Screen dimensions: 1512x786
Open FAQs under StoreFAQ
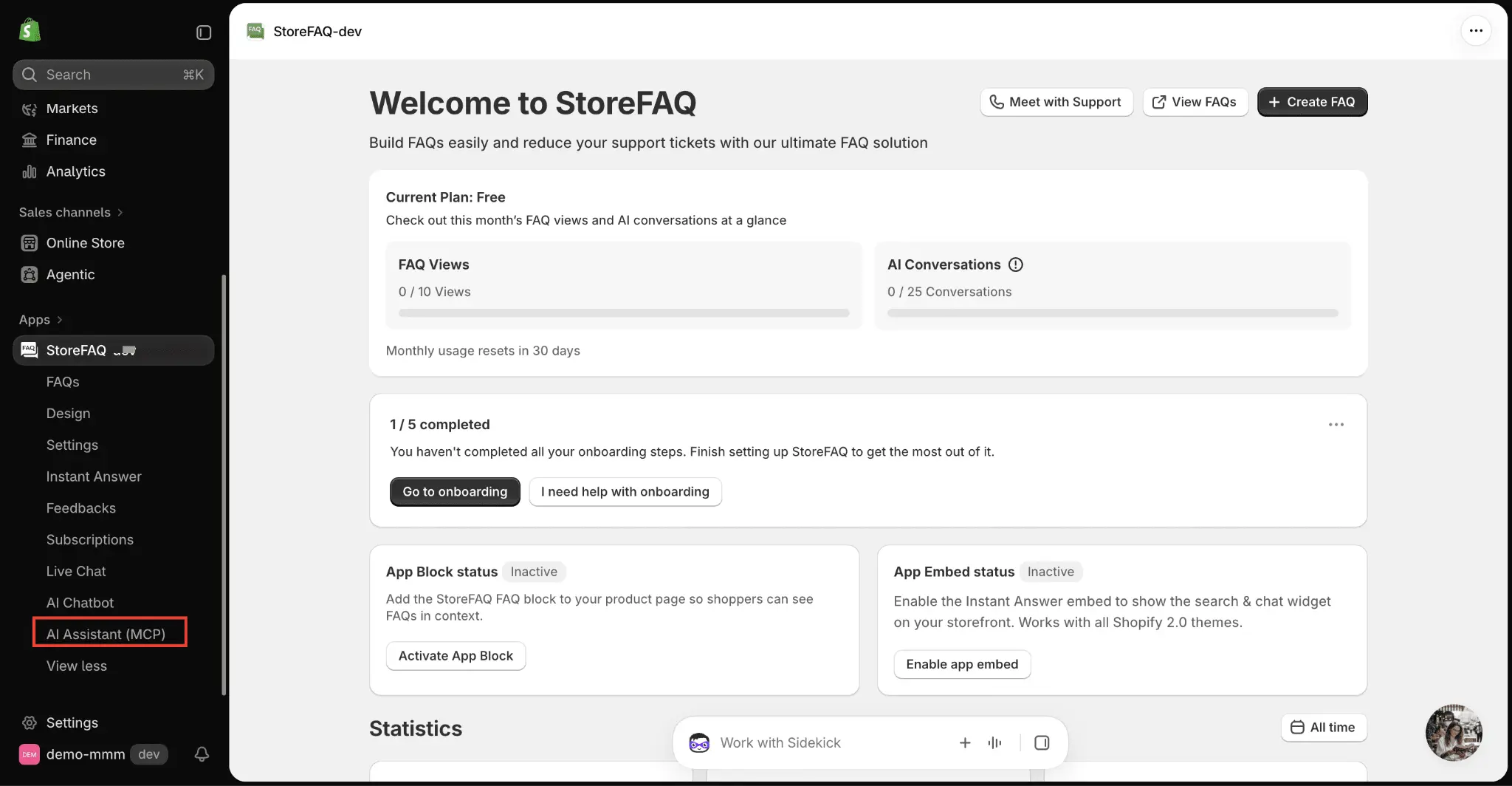click(63, 382)
